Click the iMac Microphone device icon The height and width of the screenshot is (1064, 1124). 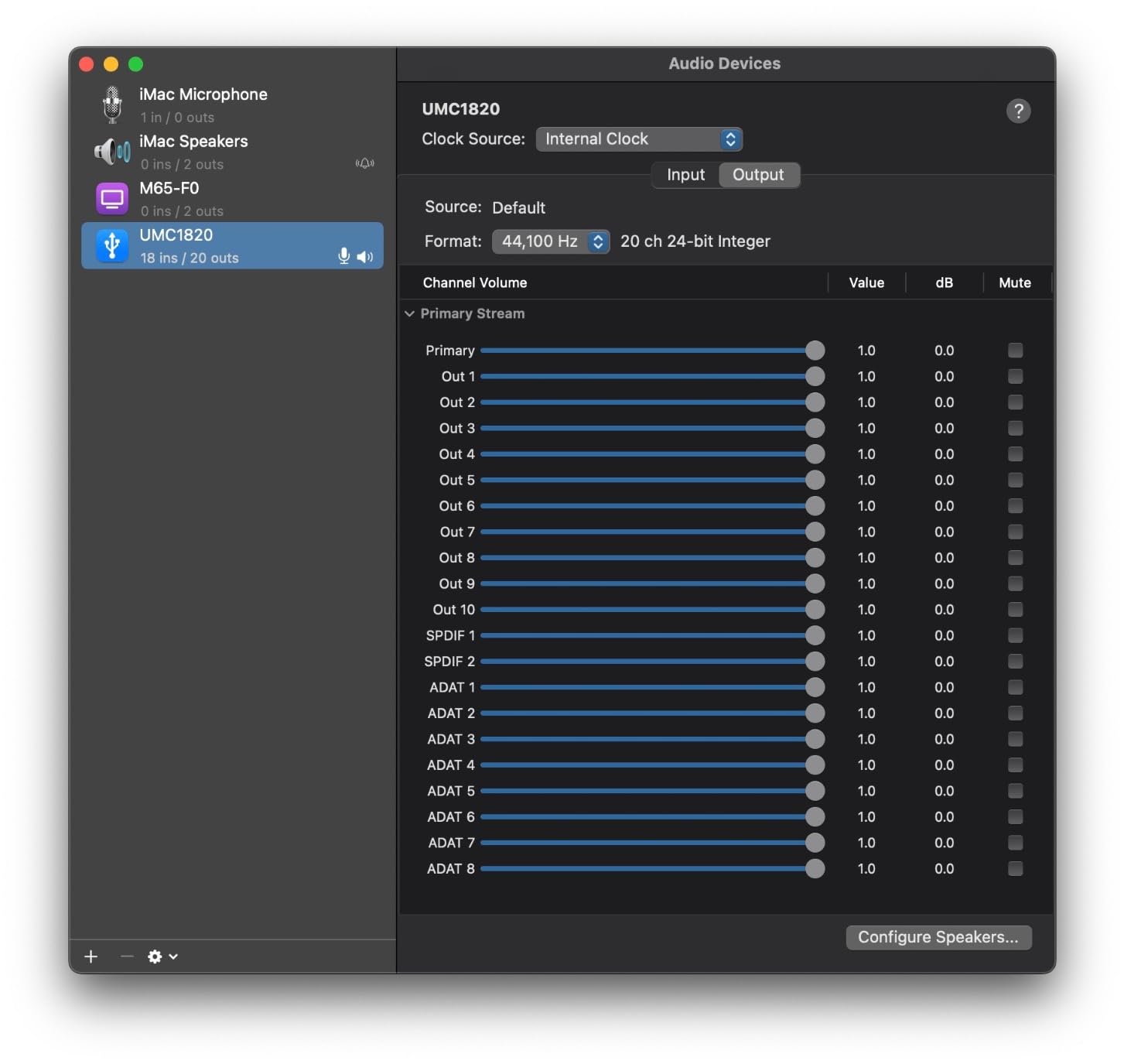click(x=112, y=104)
